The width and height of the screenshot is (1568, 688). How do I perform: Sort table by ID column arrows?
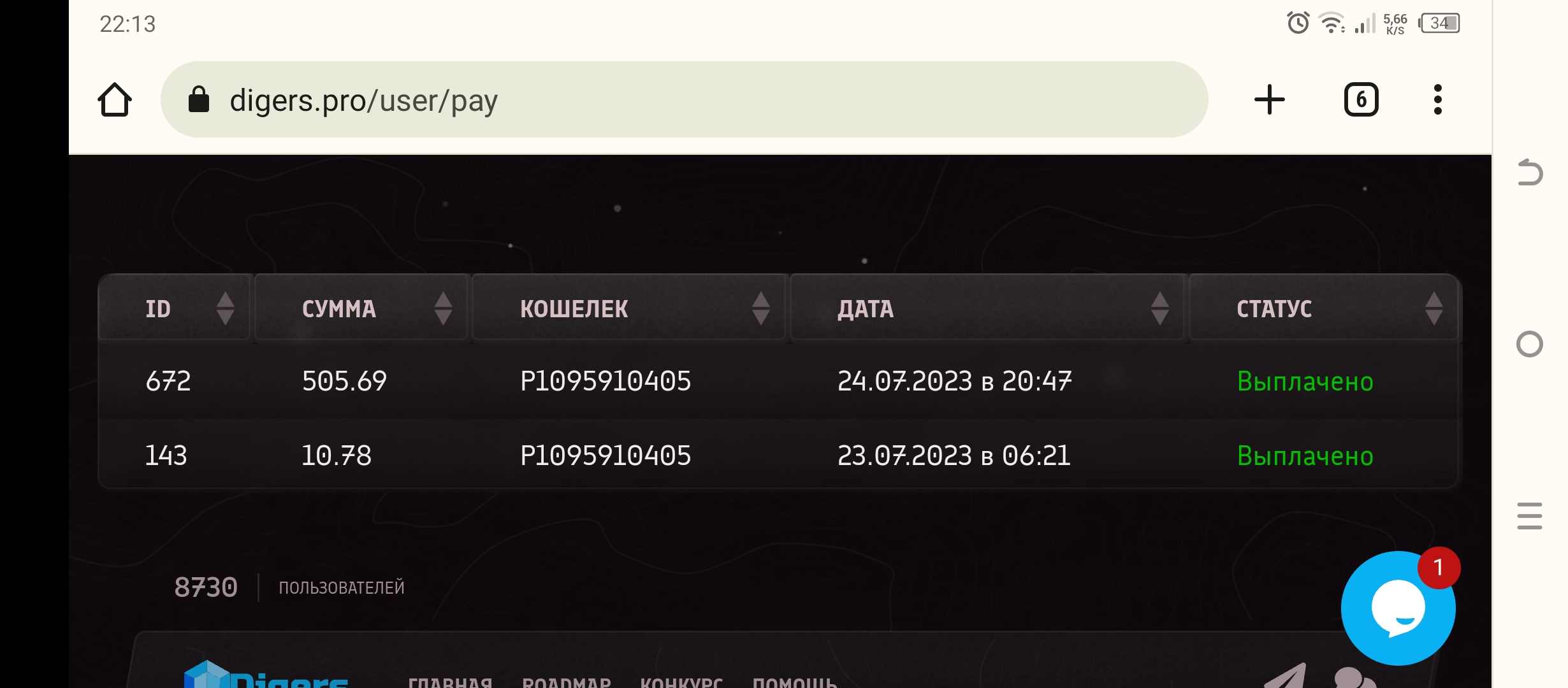[225, 309]
